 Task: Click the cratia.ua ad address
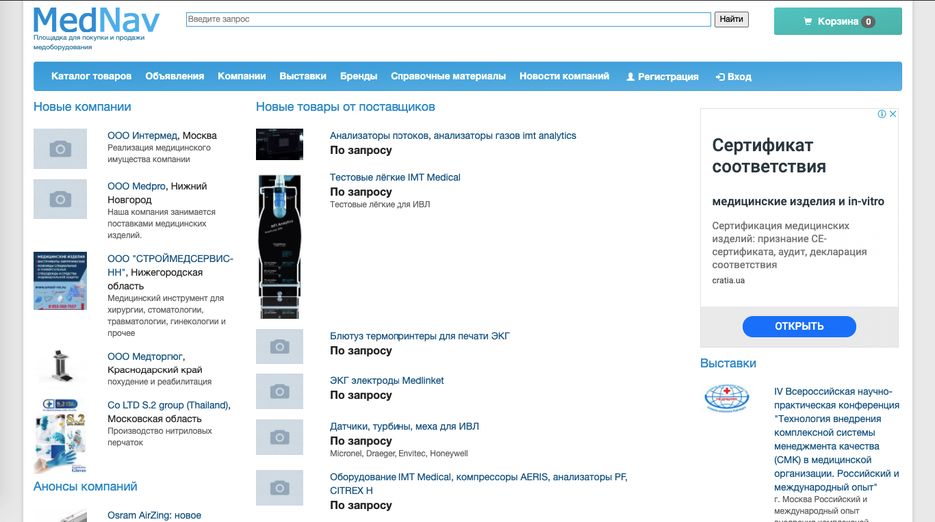(728, 280)
